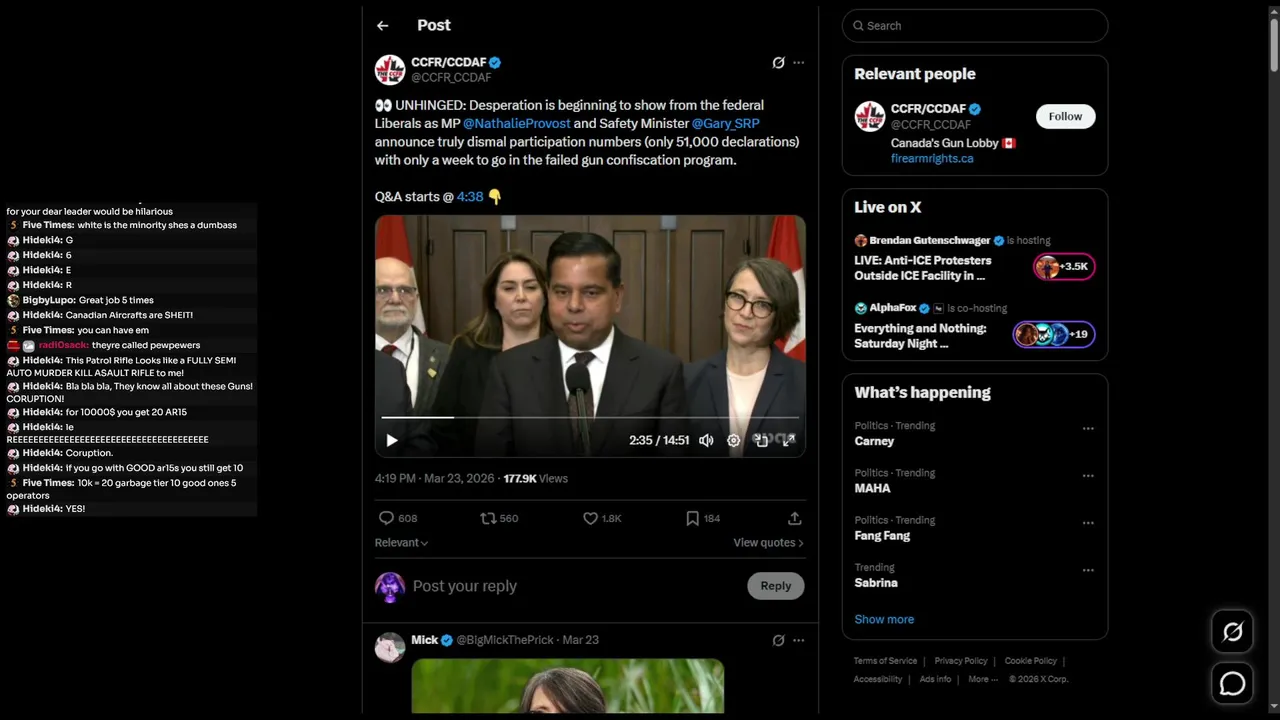Mute the video volume
The image size is (1280, 720).
click(706, 440)
